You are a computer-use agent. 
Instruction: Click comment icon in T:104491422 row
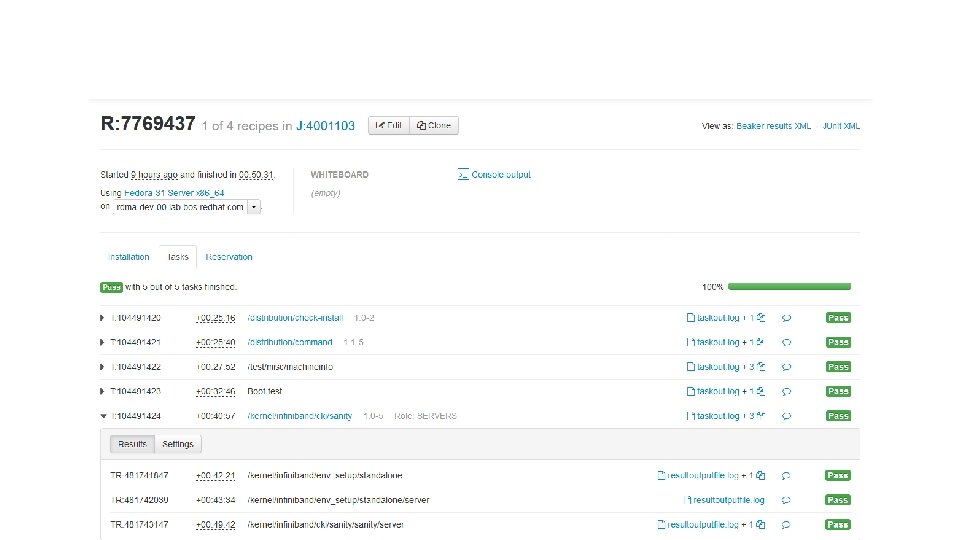(786, 367)
